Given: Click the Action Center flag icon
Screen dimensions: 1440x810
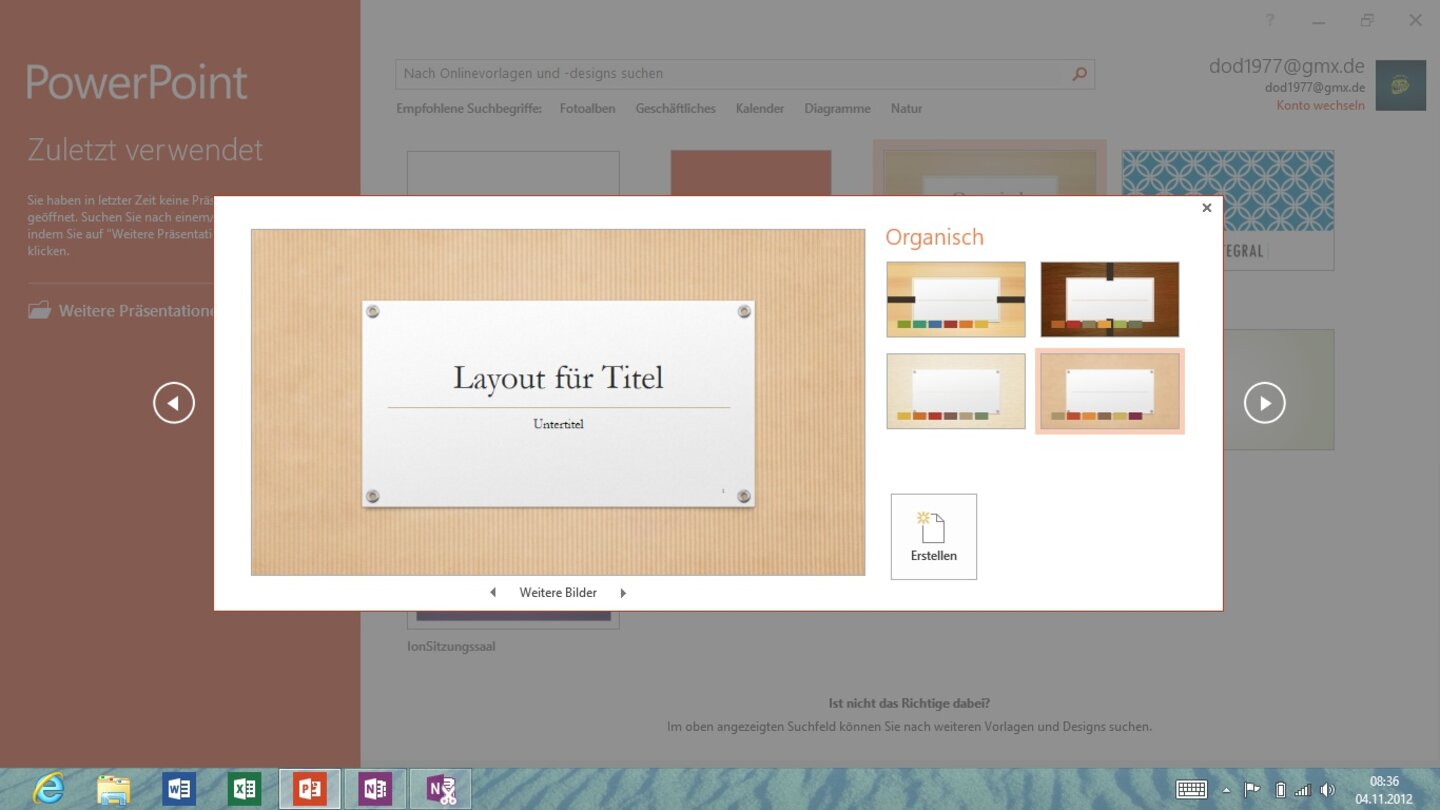Looking at the screenshot, I should (1252, 790).
